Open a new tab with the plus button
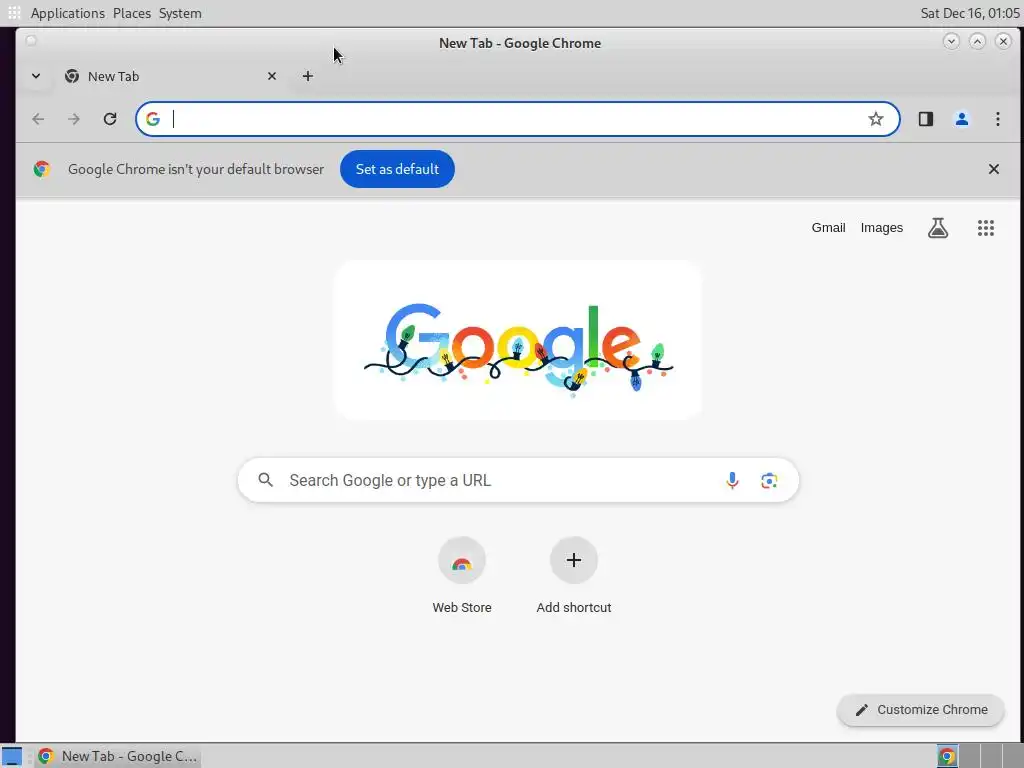Screen dimensions: 1024x768 click(308, 76)
